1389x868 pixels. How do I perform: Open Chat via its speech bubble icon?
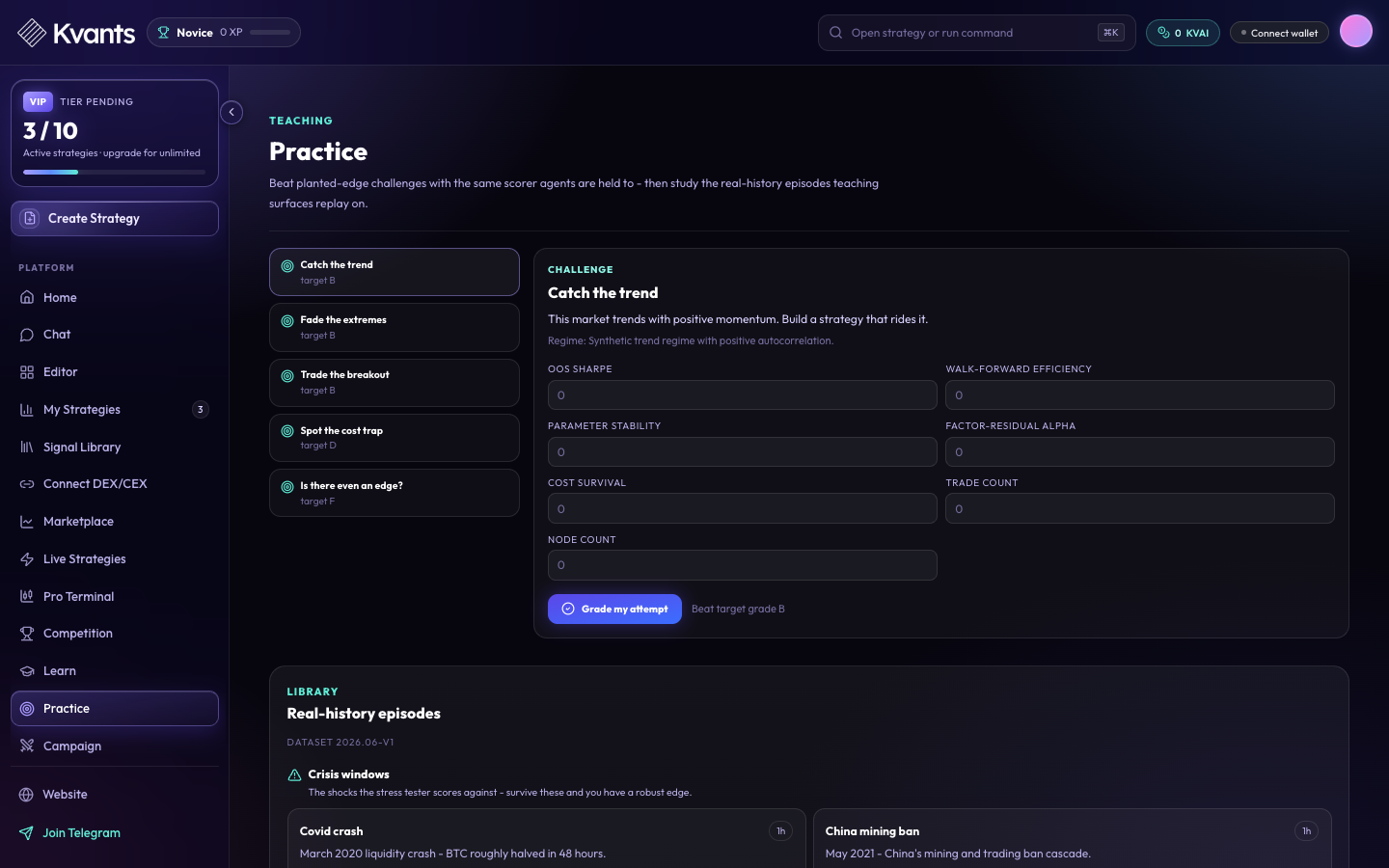pyautogui.click(x=27, y=335)
